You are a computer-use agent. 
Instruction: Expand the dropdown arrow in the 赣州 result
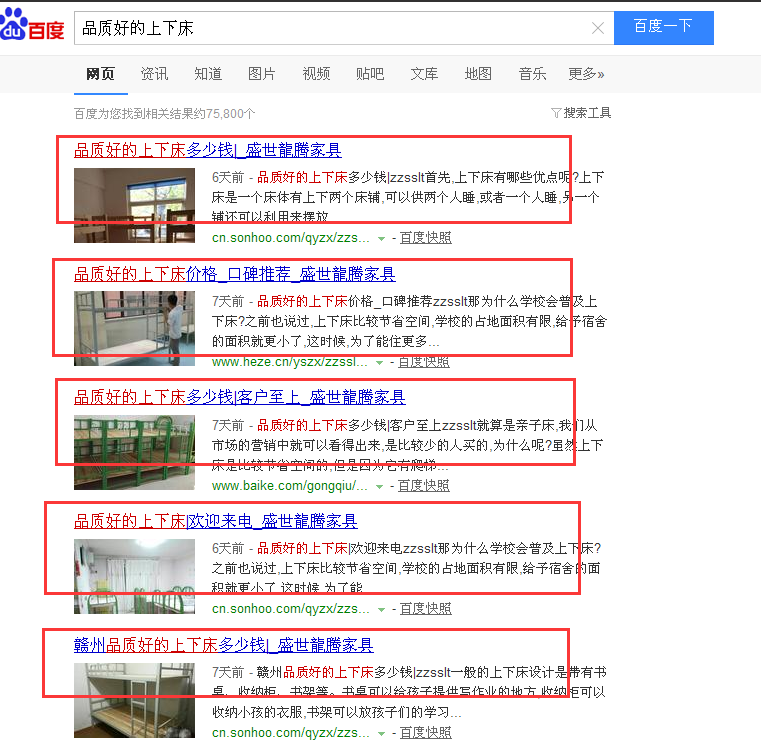381,734
